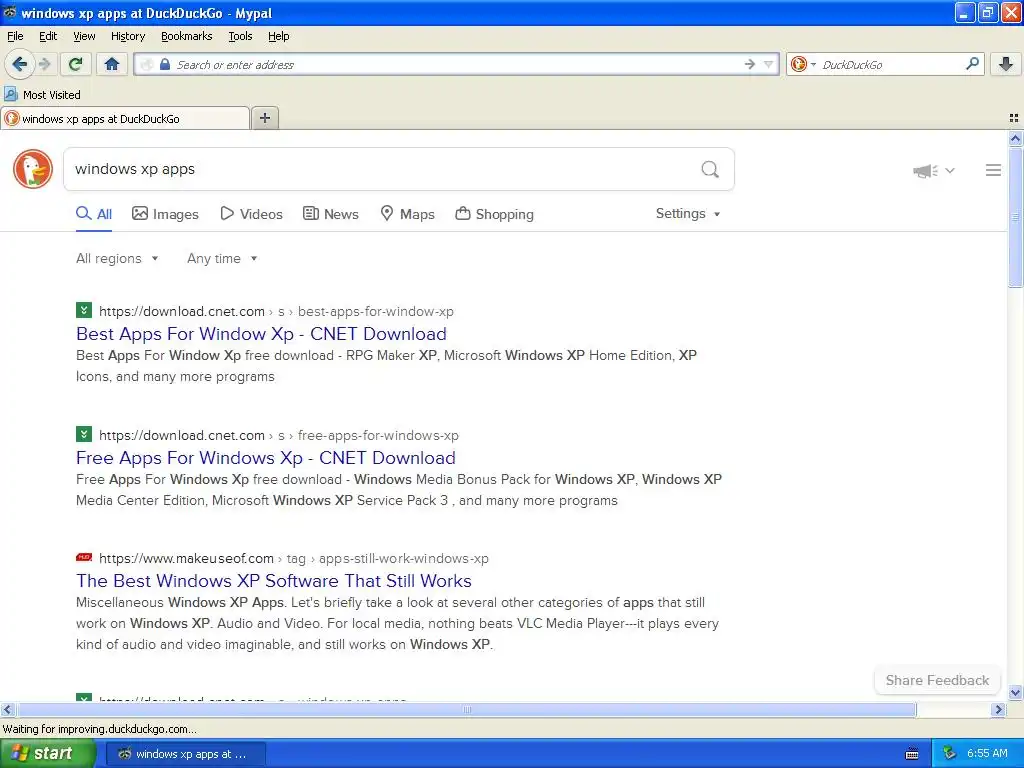Switch to News results
This screenshot has width=1024, height=768.
click(x=330, y=214)
